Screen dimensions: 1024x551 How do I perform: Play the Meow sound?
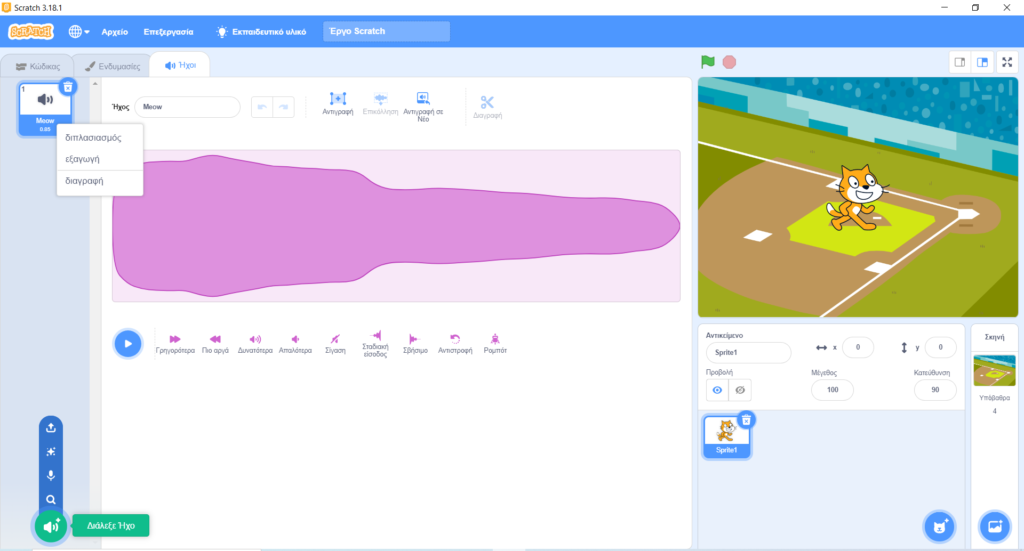(128, 344)
